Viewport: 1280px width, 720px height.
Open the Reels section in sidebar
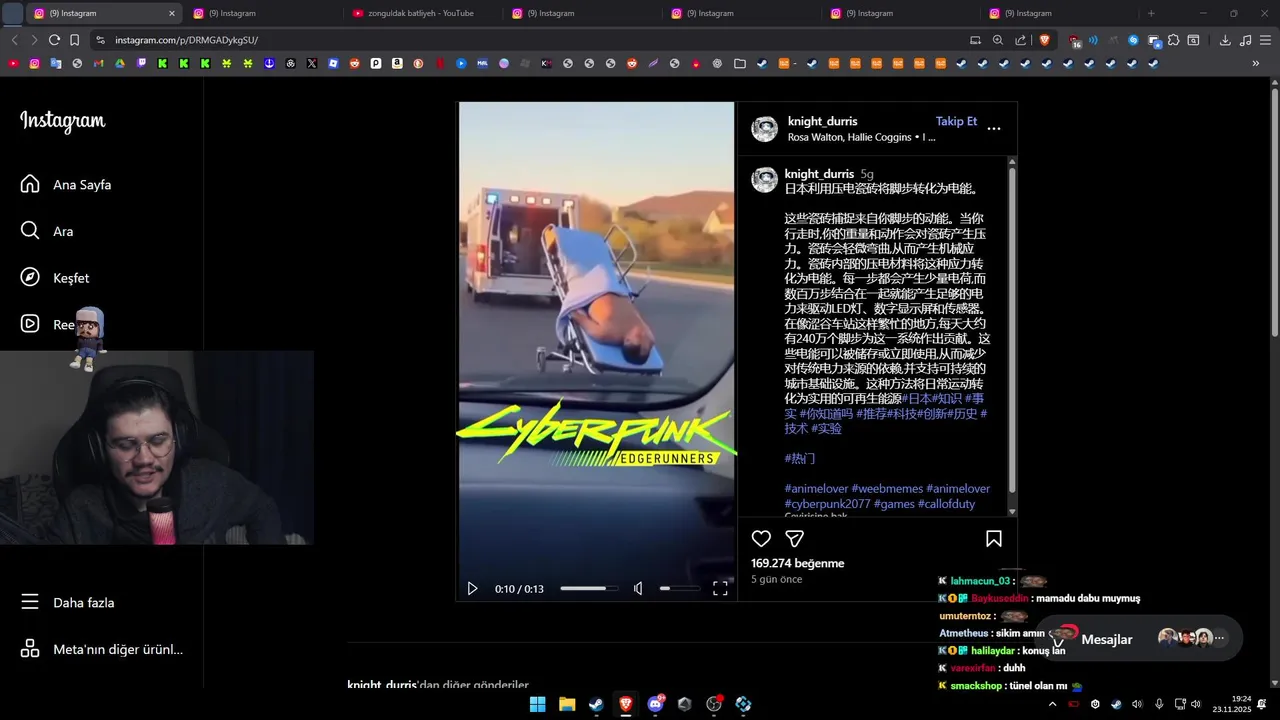[48, 325]
